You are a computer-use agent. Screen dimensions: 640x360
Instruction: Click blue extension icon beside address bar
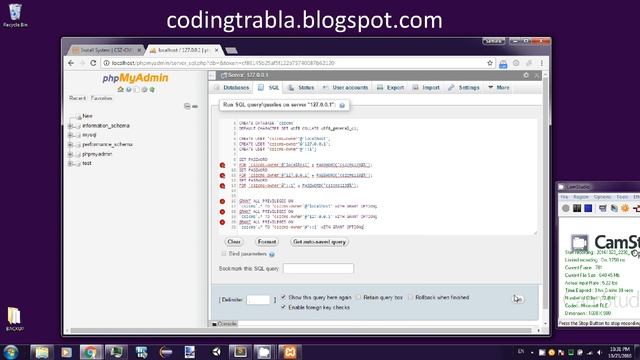pyautogui.click(x=503, y=64)
